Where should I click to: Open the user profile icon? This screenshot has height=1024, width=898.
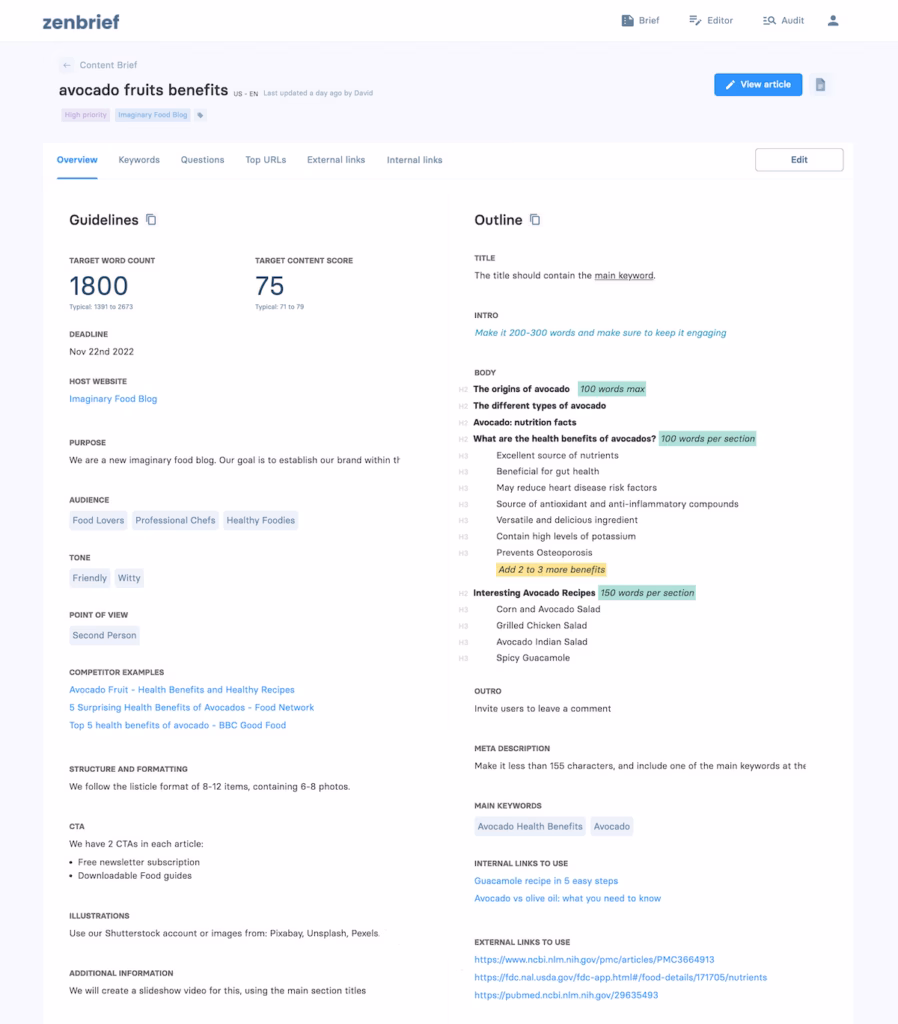833,20
